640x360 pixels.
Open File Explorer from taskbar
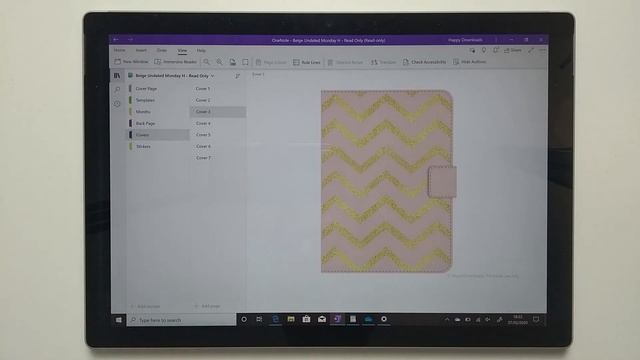tap(291, 320)
